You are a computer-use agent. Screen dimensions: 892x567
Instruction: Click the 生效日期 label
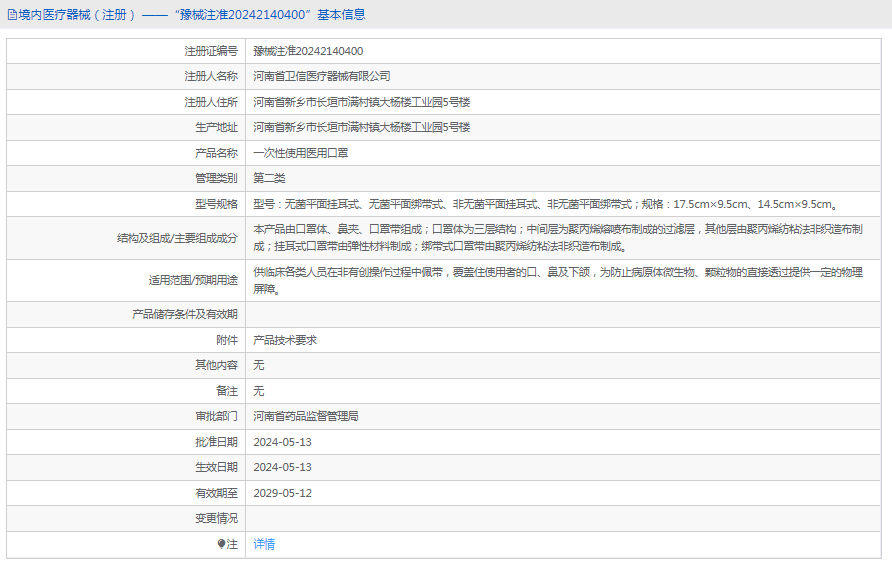pos(216,467)
